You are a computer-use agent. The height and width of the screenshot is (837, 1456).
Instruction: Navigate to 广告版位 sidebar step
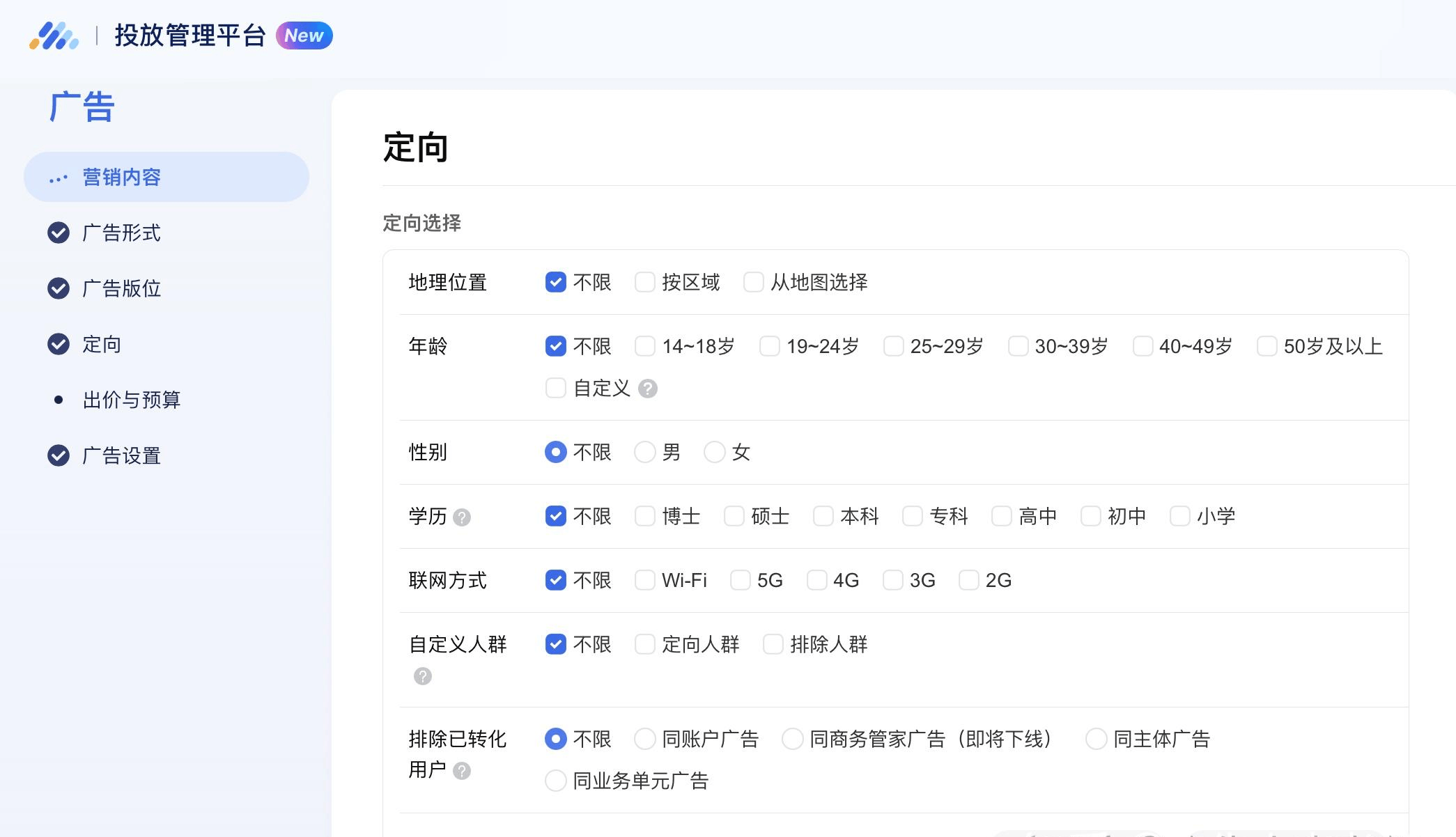pyautogui.click(x=121, y=288)
